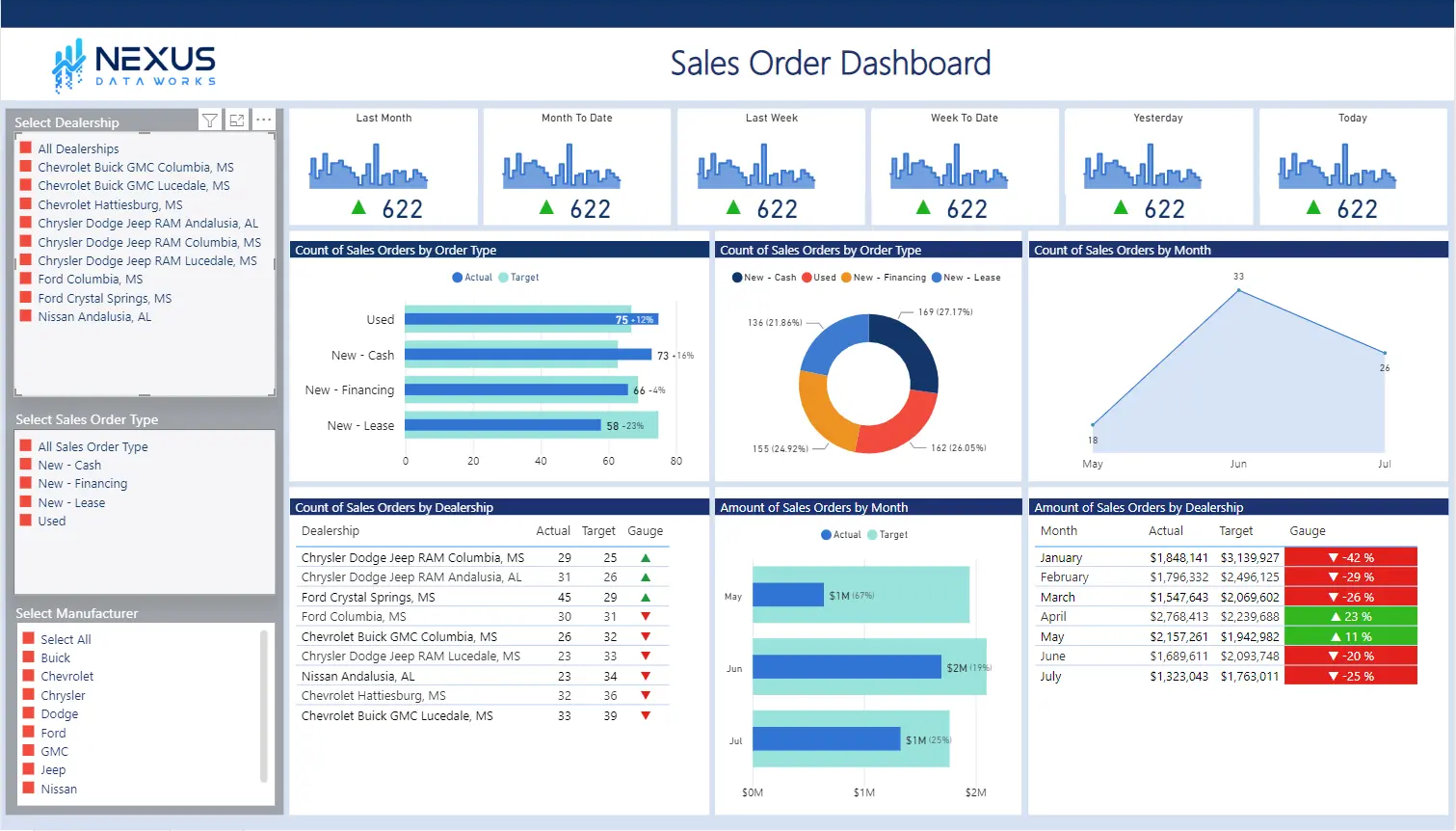Check the Nissan manufacturer checkbox
1456x831 pixels.
click(29, 788)
